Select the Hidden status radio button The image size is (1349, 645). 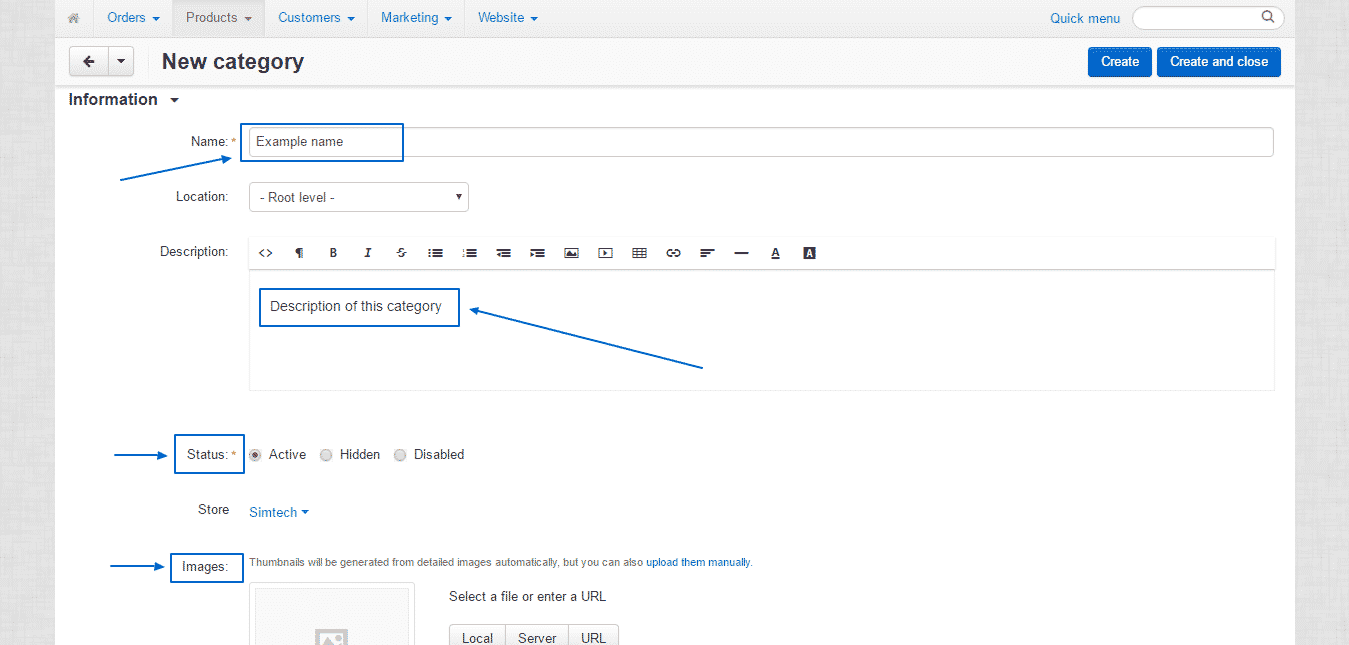(x=325, y=454)
